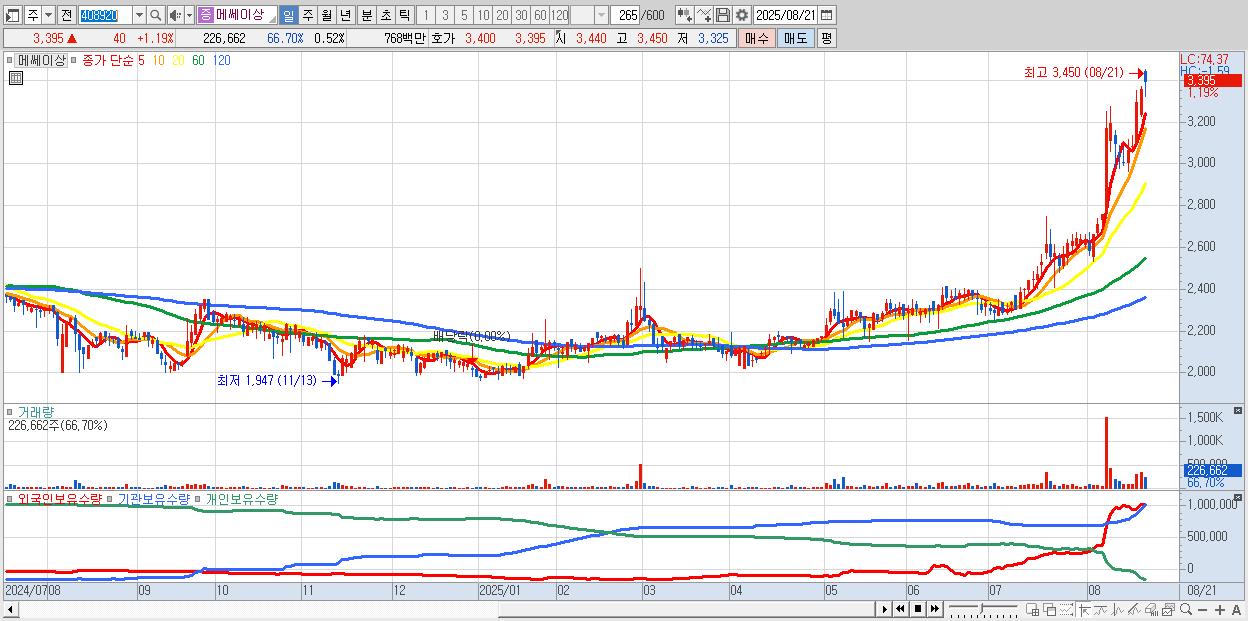Image resolution: width=1248 pixels, height=621 pixels.
Task: Toggle the 거래량 volume indicator checkbox
Action: pos(11,412)
